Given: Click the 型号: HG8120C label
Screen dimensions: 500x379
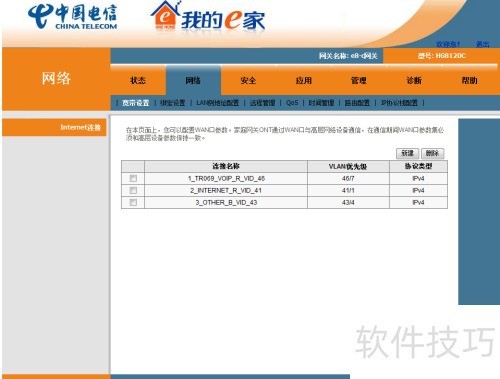Looking at the screenshot, I should click(x=442, y=56).
